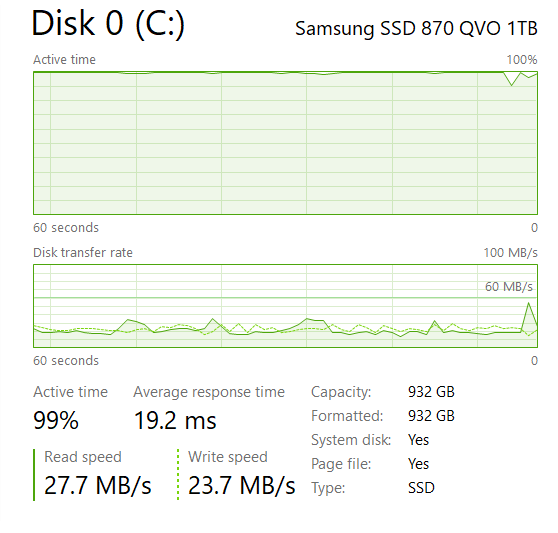Viewport: 558px width, 533px height.
Task: Click the Page file Yes value
Action: pyautogui.click(x=418, y=464)
